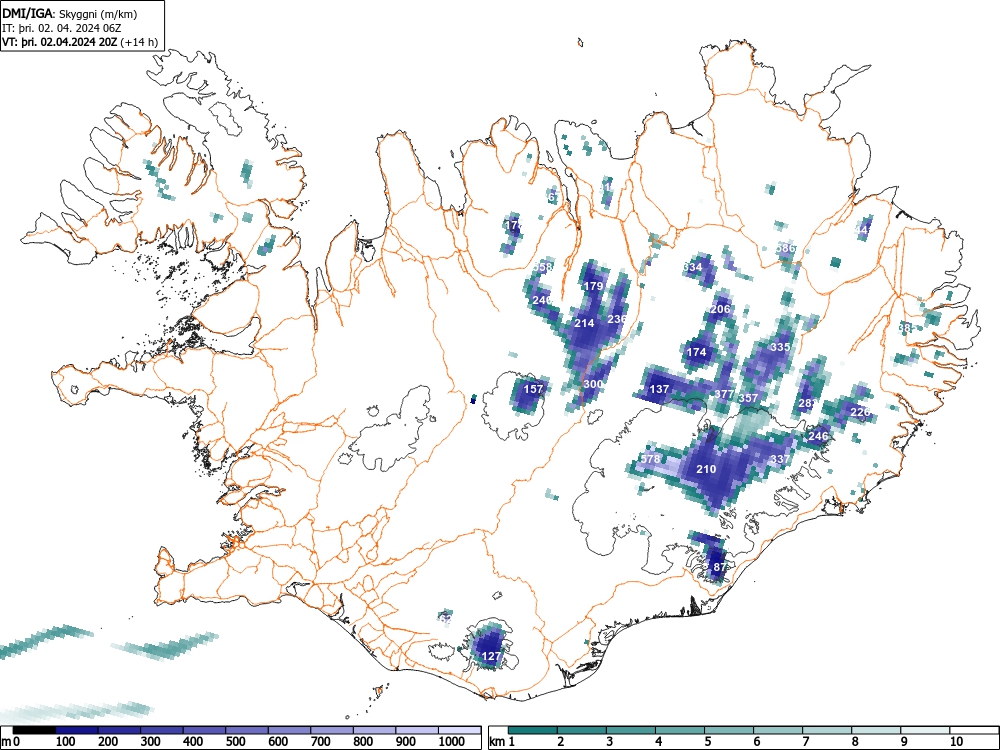Select the 'km' unit label of the legend
Screen dimensions: 1000x750
497,742
